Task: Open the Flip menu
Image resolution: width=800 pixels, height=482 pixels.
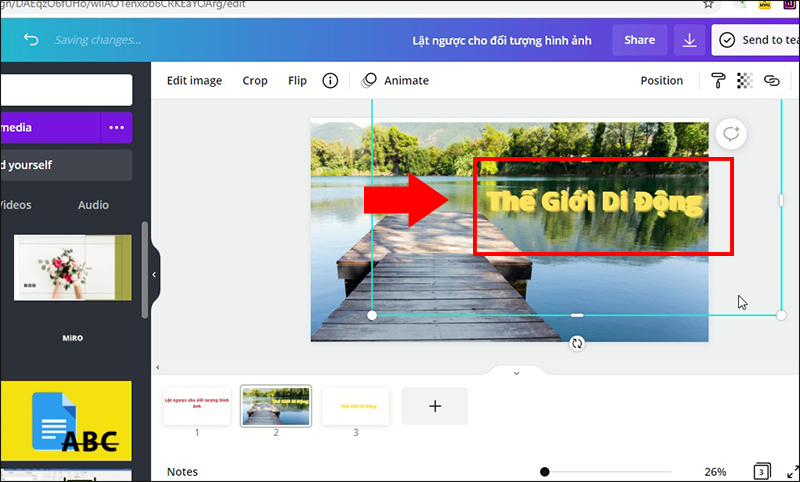Action: [x=297, y=81]
